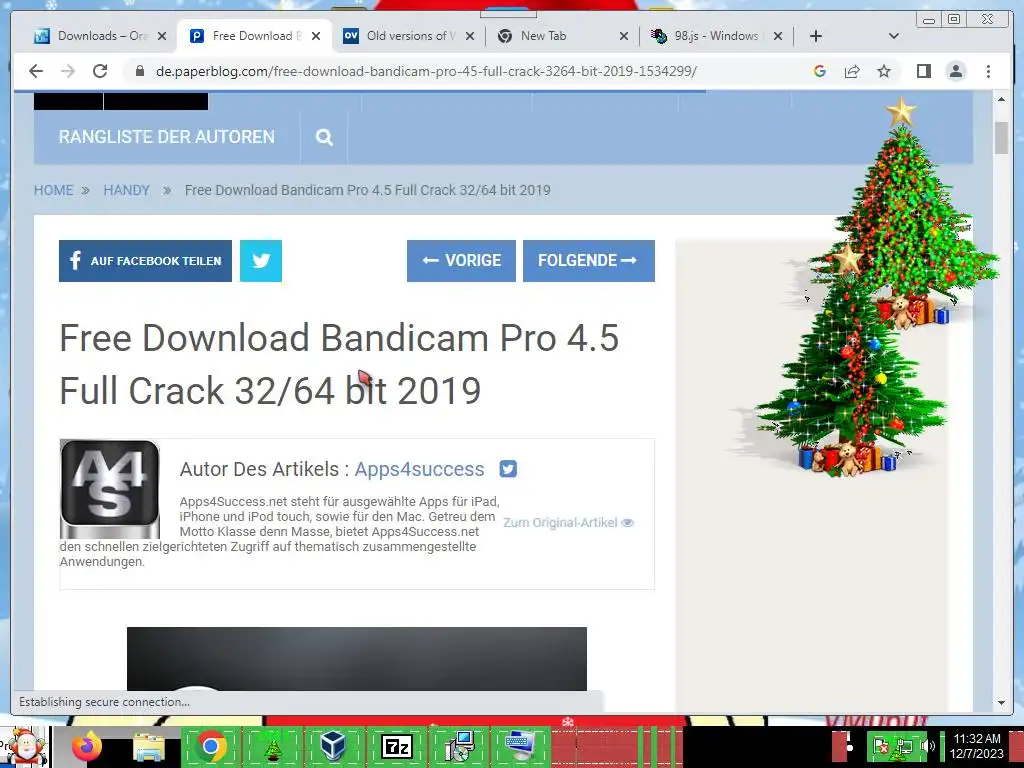Share article via the Twitter button
The width and height of the screenshot is (1024, 768).
point(261,261)
